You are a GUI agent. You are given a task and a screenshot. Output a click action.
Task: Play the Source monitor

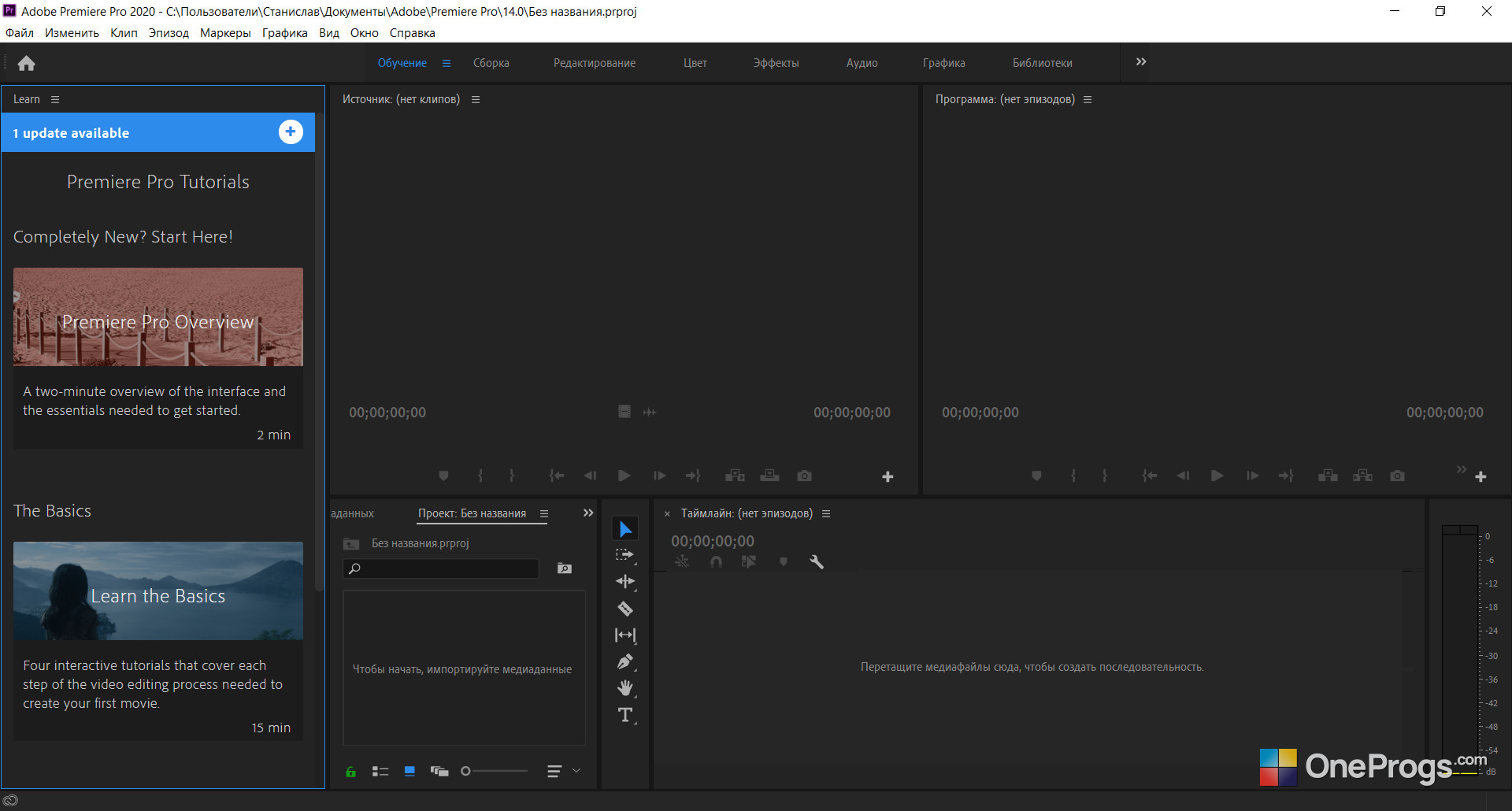coord(624,476)
